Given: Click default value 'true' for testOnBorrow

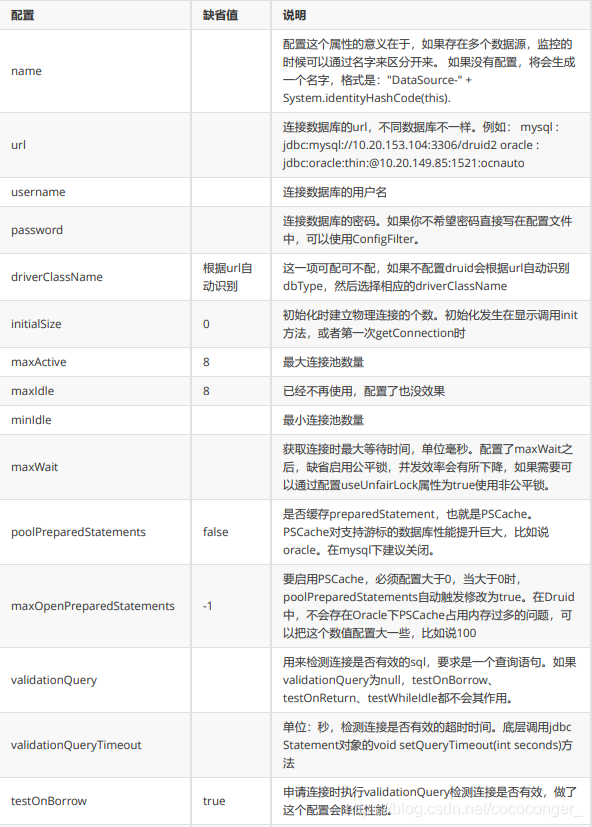Looking at the screenshot, I should [x=214, y=801].
